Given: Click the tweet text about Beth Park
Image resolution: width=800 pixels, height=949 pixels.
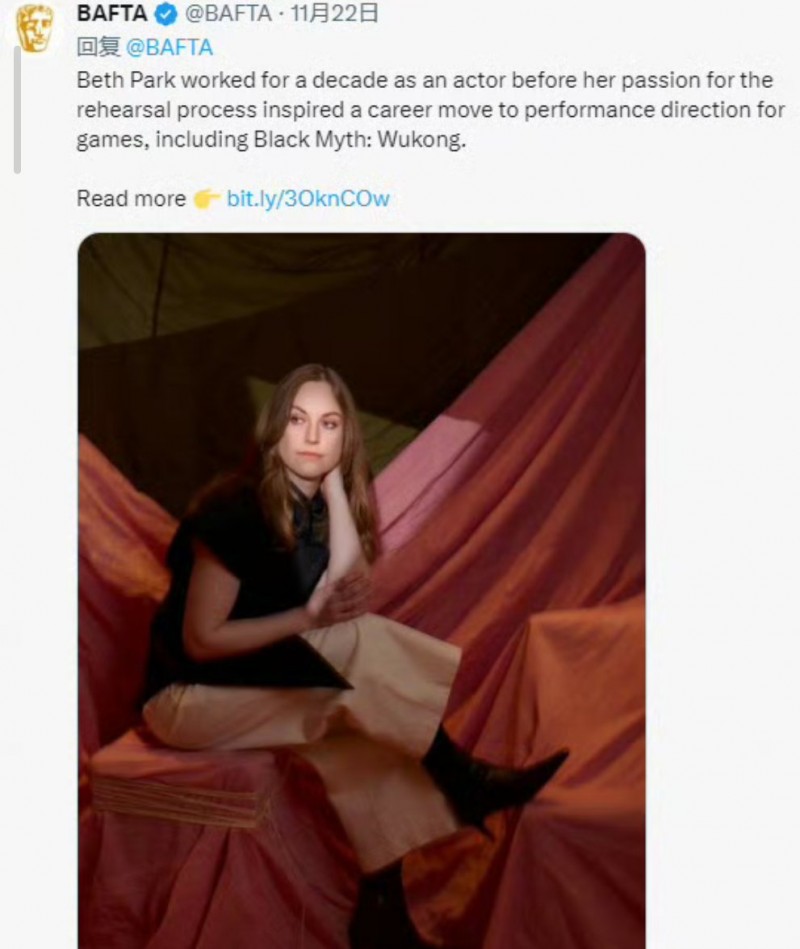Looking at the screenshot, I should click(x=430, y=110).
